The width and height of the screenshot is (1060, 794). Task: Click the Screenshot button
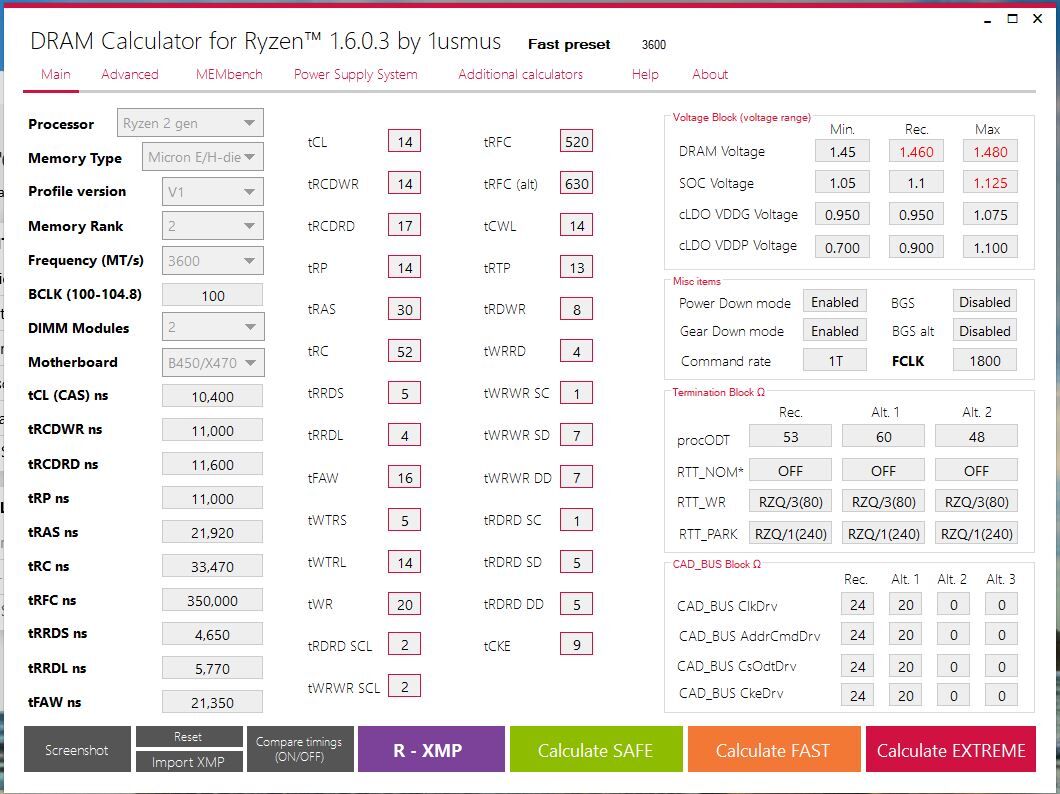(x=77, y=749)
